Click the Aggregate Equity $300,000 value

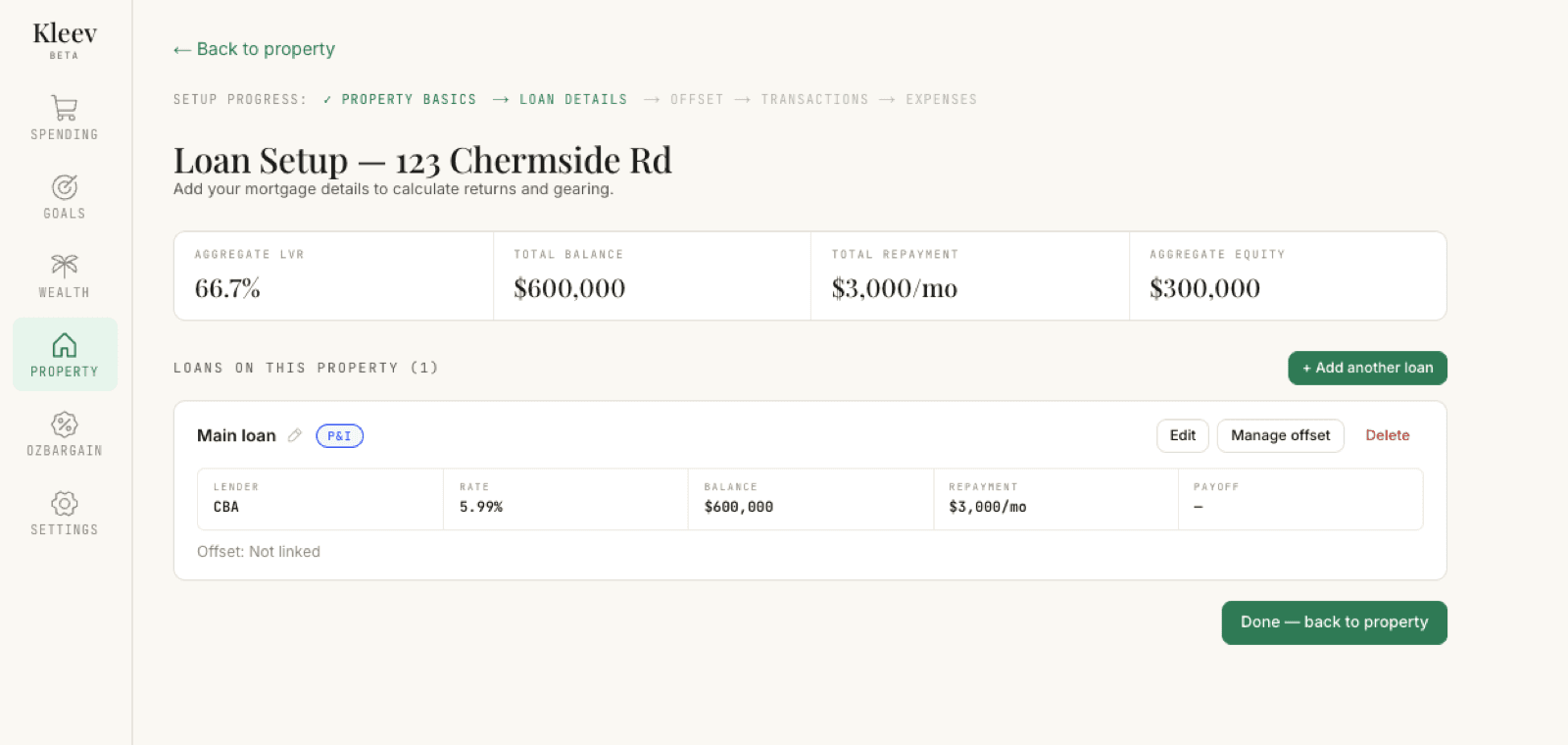click(x=1205, y=288)
